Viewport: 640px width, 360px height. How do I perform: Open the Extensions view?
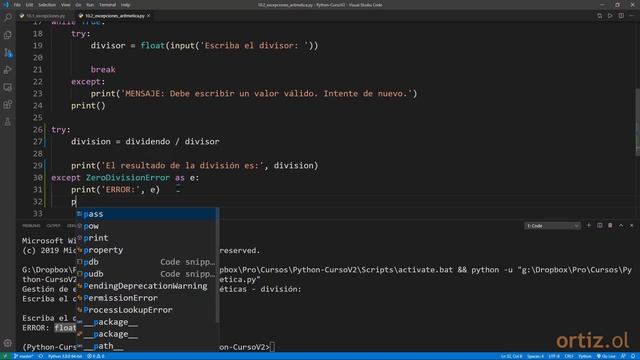8,104
